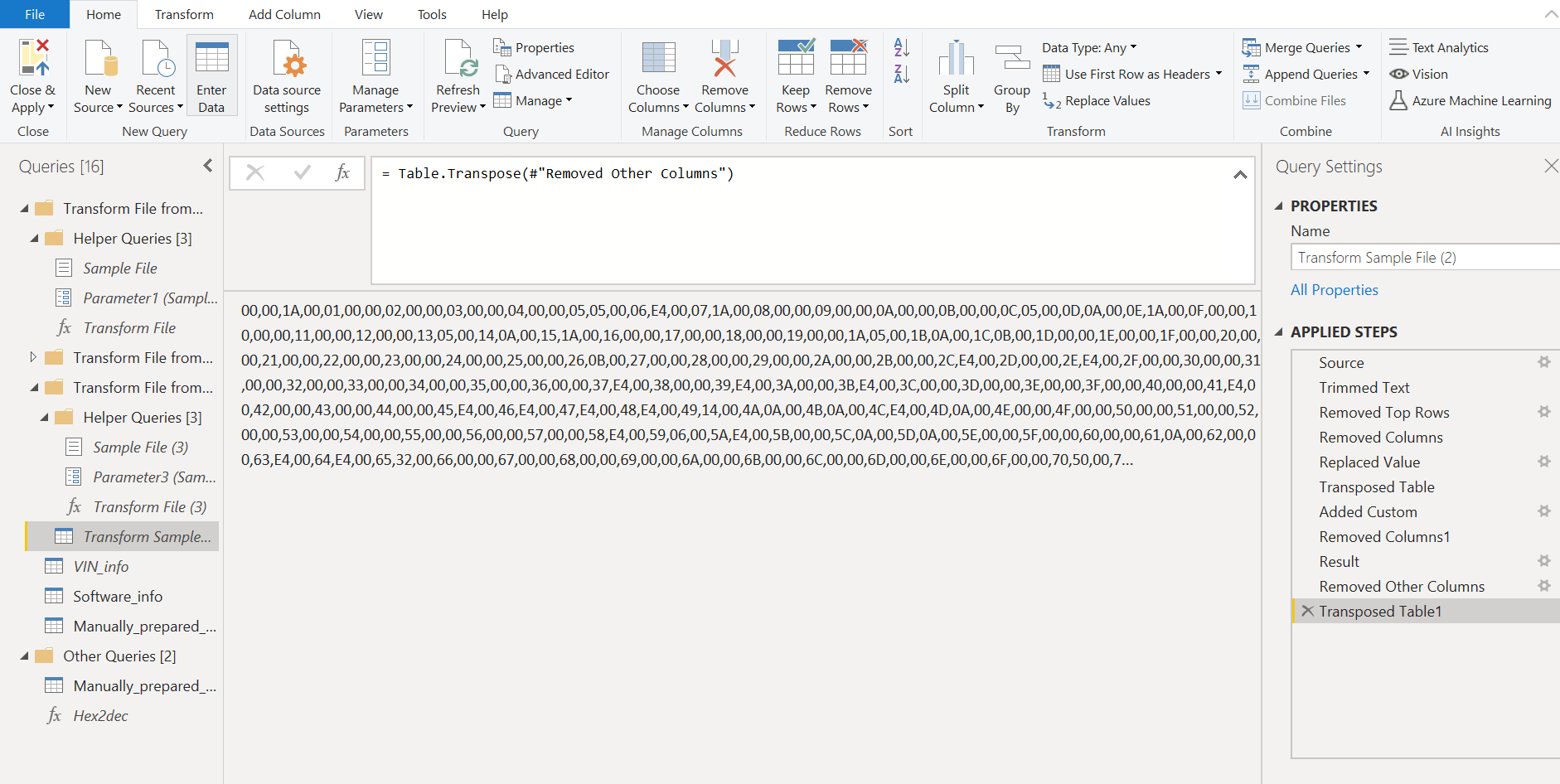Delete the Transposed Table1 step
The height and width of the screenshot is (784, 1560).
pos(1307,611)
